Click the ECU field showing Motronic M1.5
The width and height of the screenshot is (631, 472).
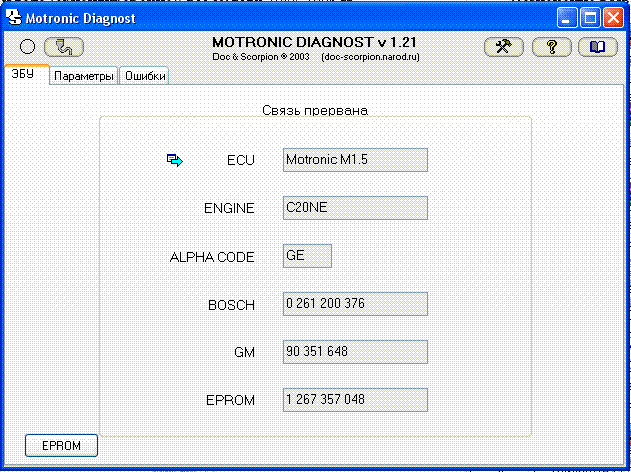[x=355, y=160]
